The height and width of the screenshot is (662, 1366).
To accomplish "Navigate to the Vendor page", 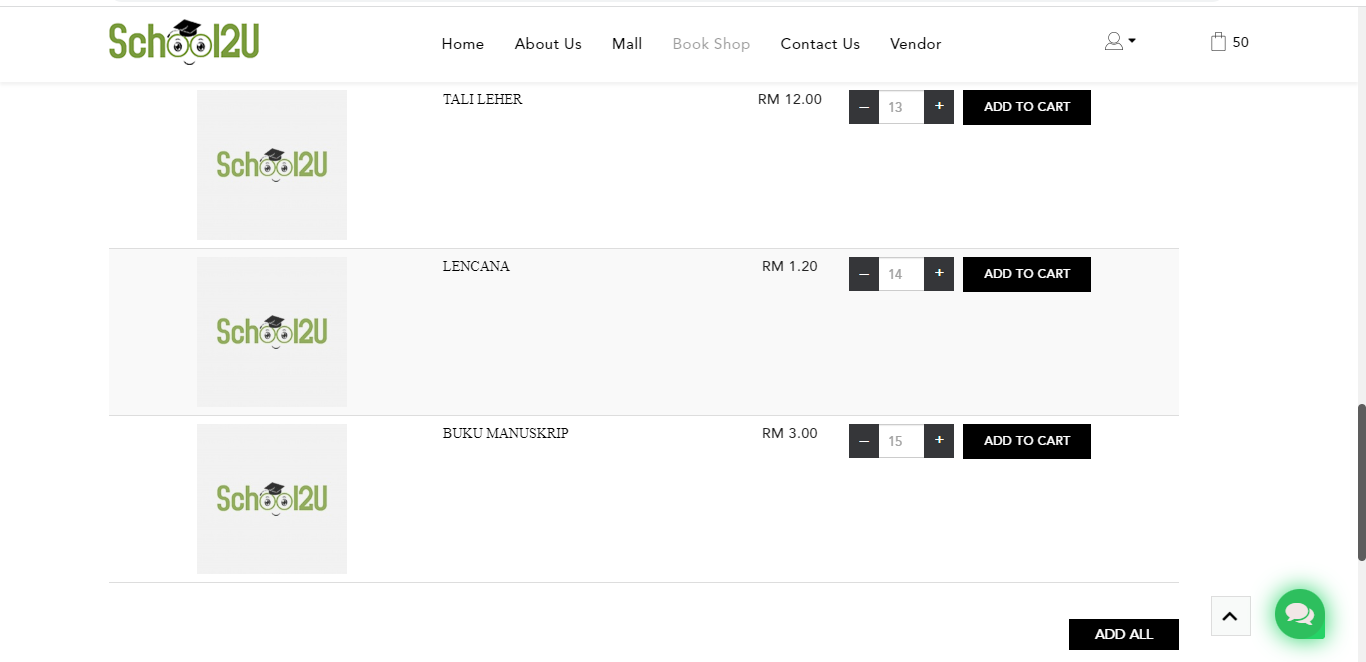I will (915, 44).
